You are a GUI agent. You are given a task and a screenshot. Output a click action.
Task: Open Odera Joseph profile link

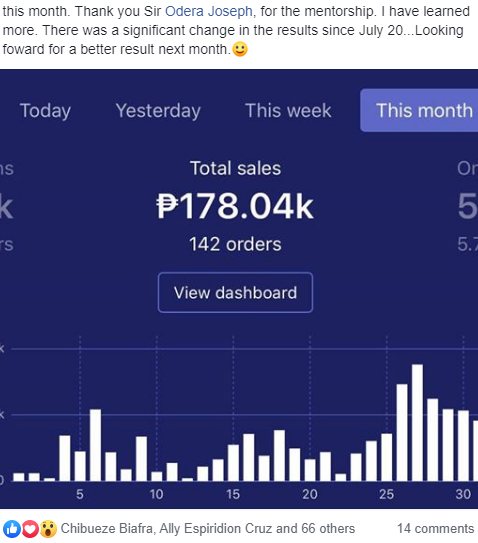tap(209, 11)
